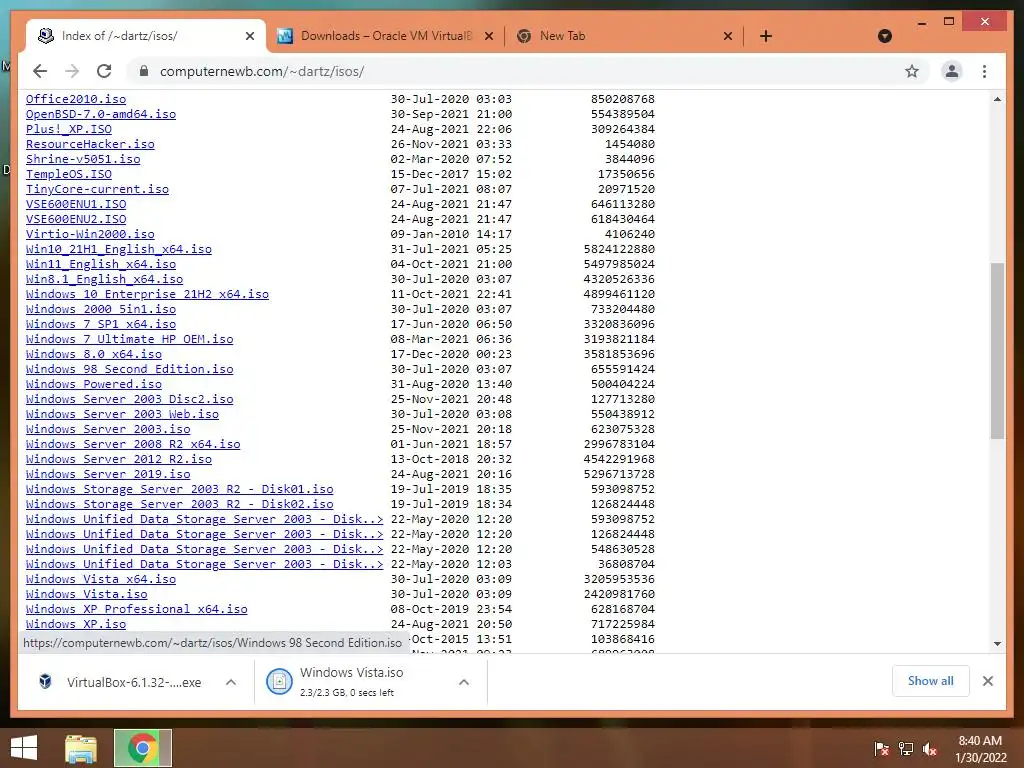Viewport: 1024px width, 768px height.
Task: Click the Plus!_XP.ISO link
Action: pyautogui.click(x=69, y=129)
